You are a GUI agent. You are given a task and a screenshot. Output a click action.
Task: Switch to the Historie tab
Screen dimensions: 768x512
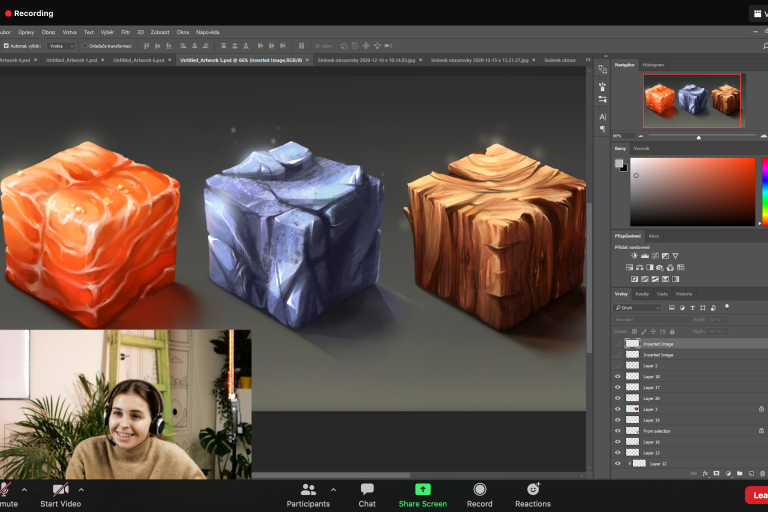(684, 294)
